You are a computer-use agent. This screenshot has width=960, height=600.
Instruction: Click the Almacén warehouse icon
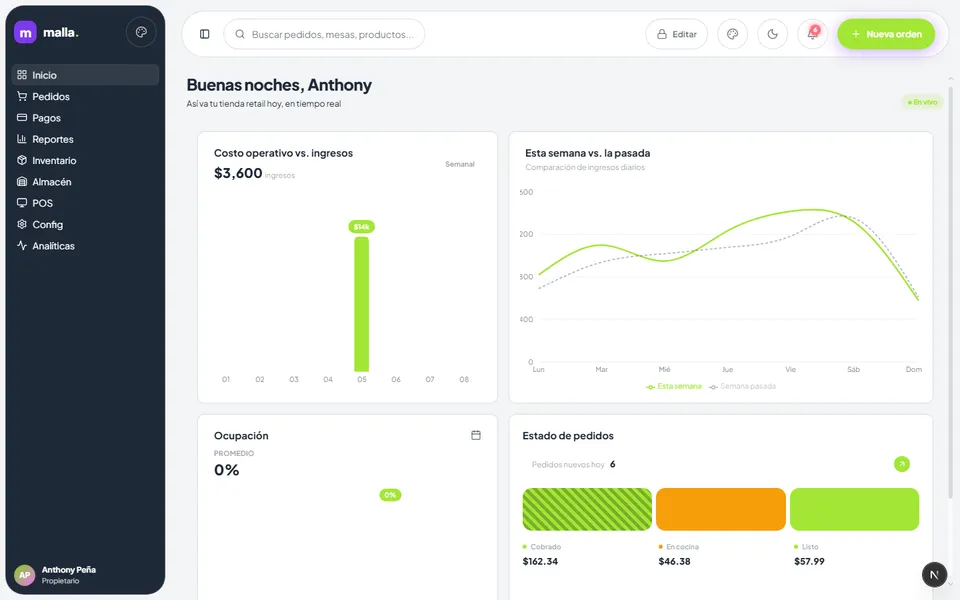point(22,182)
